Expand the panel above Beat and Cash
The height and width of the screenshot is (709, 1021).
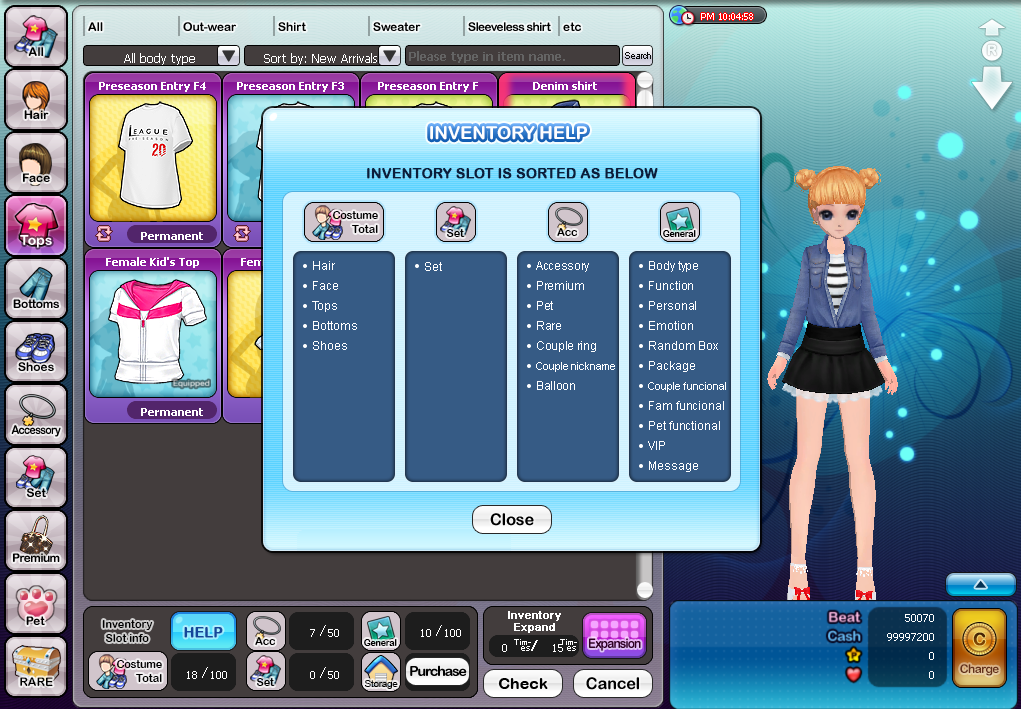point(979,584)
